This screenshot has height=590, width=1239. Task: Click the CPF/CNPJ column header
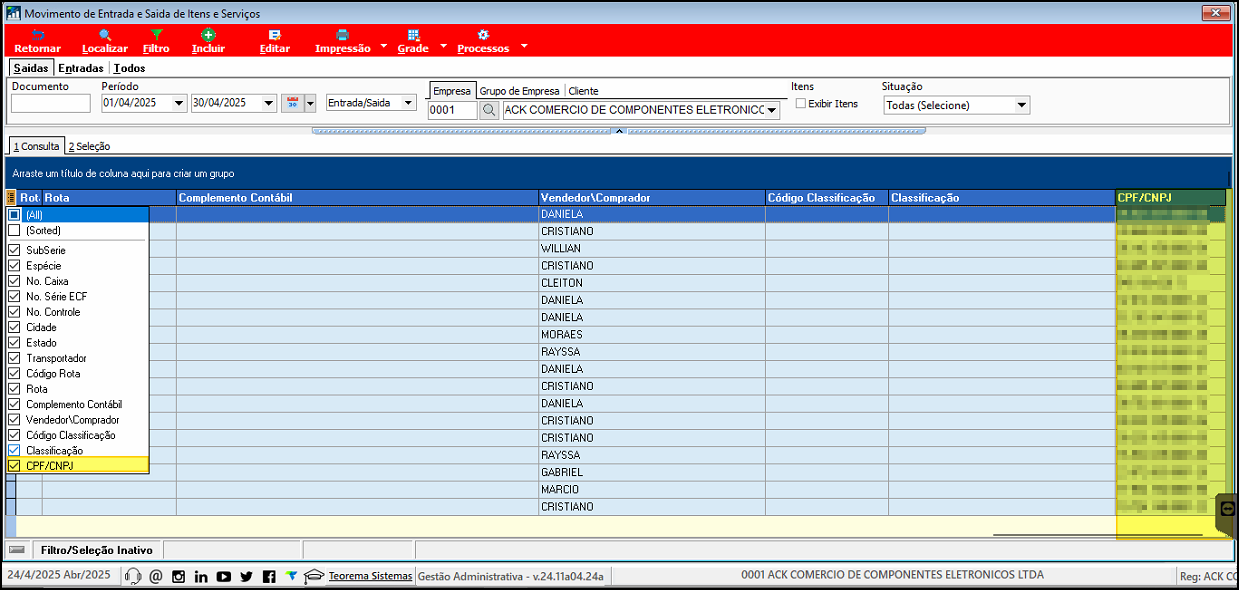tap(1170, 198)
